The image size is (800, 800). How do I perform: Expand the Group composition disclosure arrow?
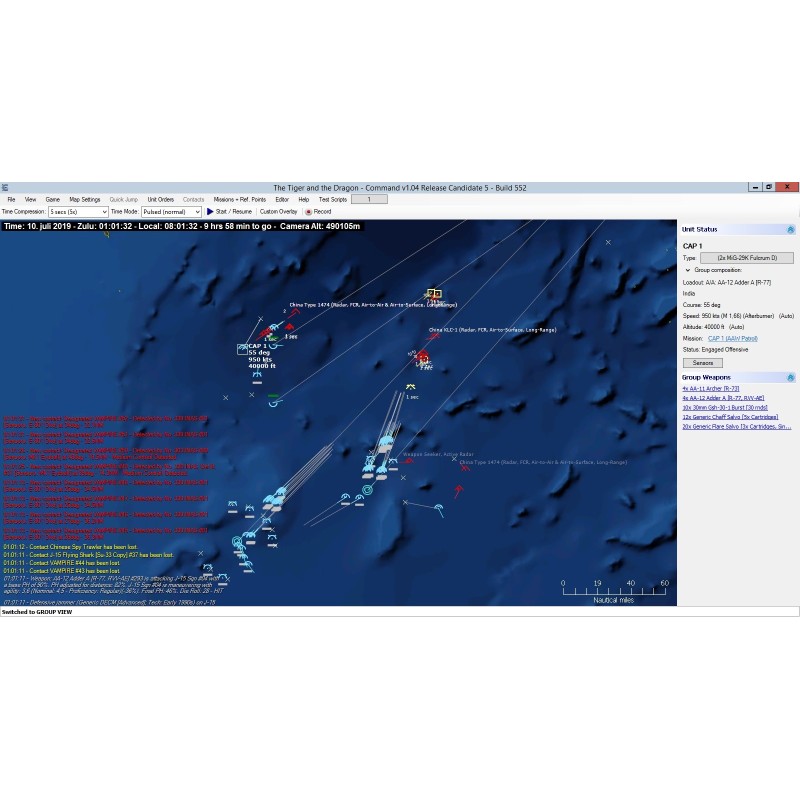[x=688, y=270]
